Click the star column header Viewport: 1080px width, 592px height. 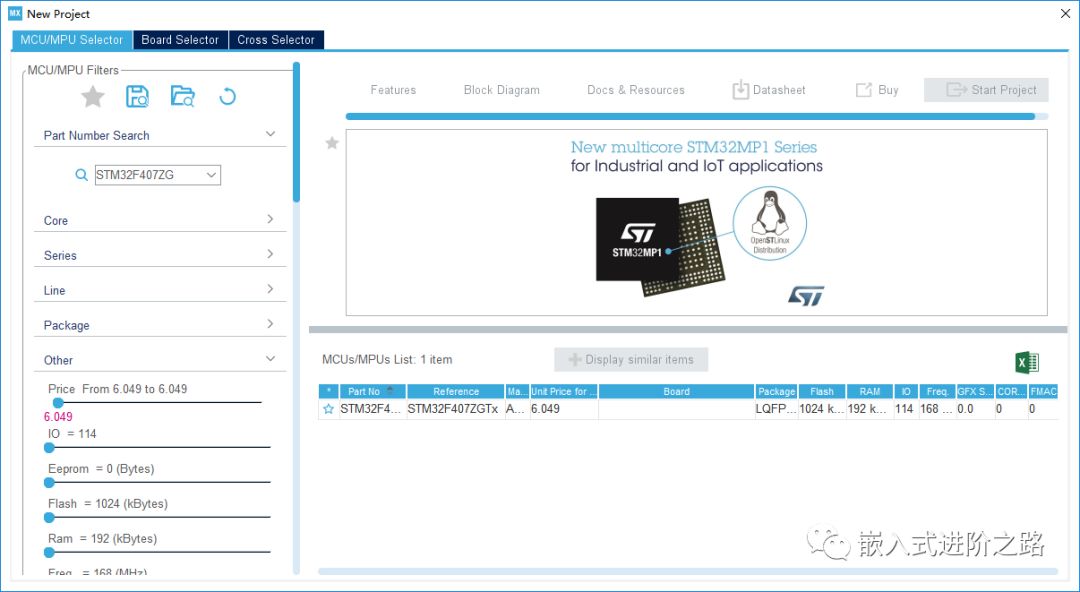pos(329,391)
